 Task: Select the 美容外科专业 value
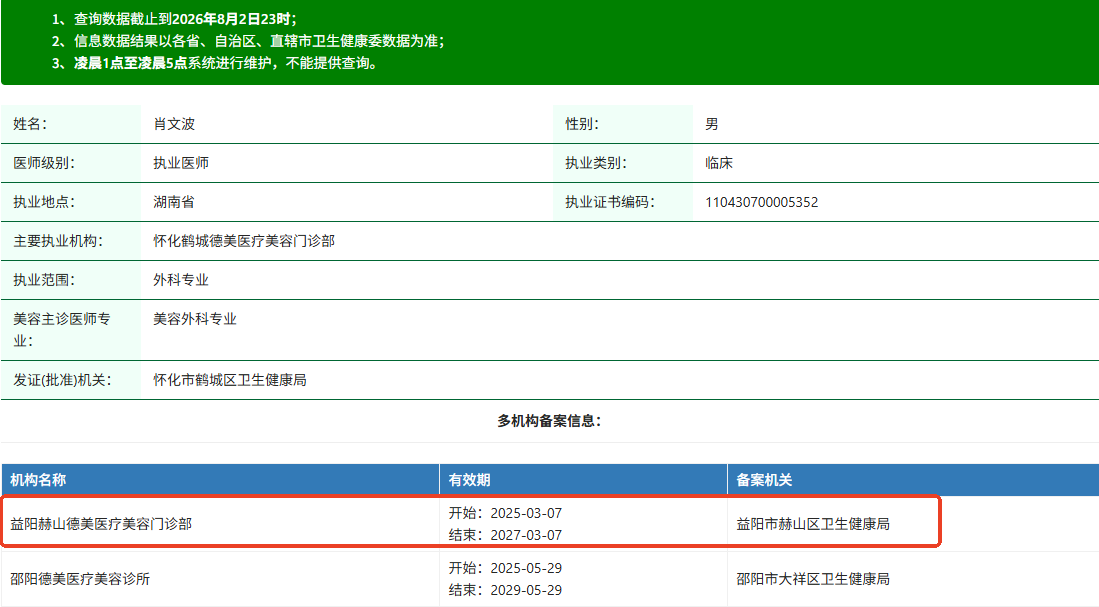click(x=195, y=320)
